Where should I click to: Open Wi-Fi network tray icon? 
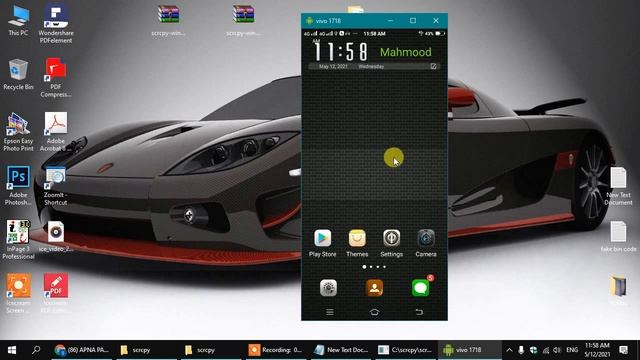tap(546, 350)
